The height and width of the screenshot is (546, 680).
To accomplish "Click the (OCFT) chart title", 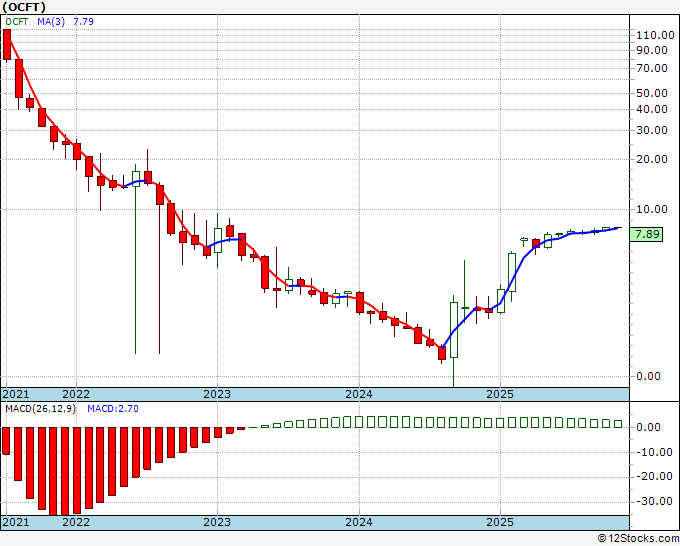I will pos(24,7).
